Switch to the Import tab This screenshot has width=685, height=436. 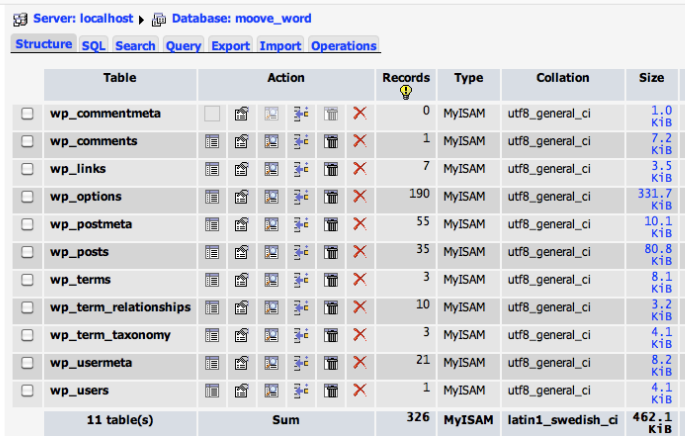point(280,46)
